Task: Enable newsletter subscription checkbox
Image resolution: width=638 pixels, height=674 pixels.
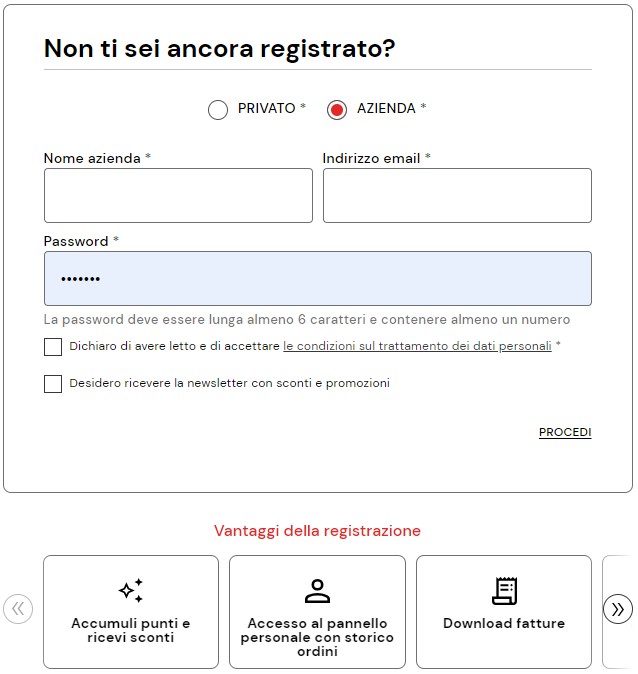Action: click(x=53, y=384)
